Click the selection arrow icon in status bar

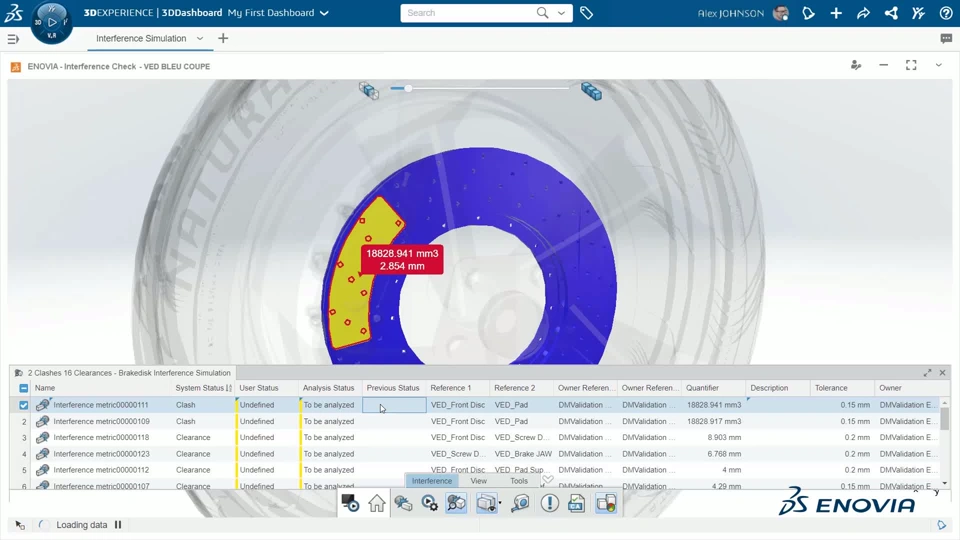point(20,525)
